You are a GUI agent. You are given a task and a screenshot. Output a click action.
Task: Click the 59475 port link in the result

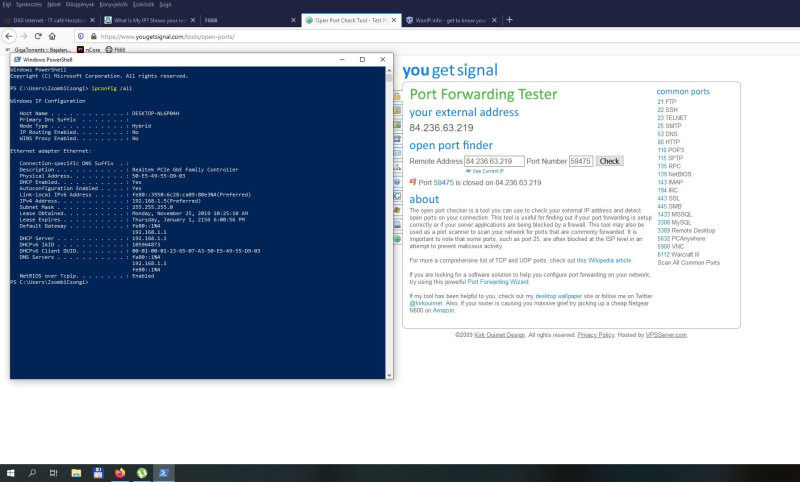pos(443,183)
